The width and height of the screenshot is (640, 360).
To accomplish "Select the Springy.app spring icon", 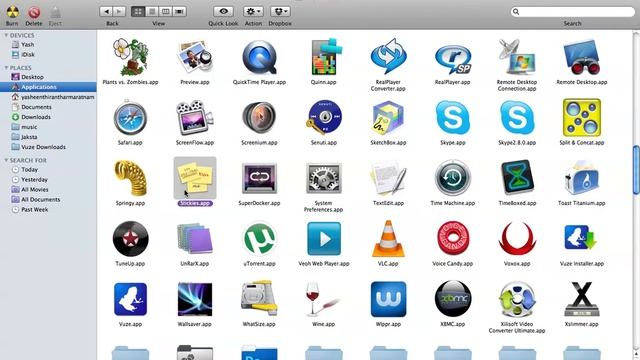I will point(130,178).
